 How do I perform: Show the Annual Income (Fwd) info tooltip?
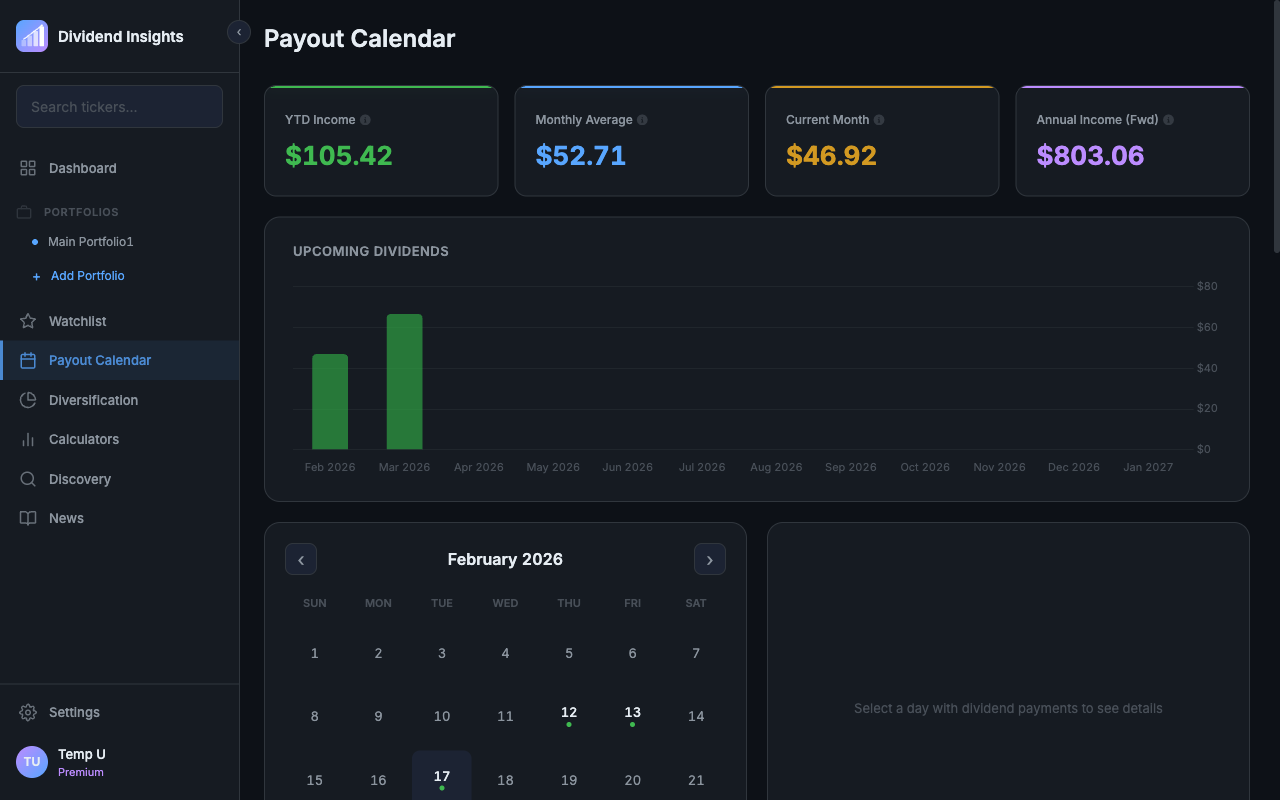tap(1169, 119)
